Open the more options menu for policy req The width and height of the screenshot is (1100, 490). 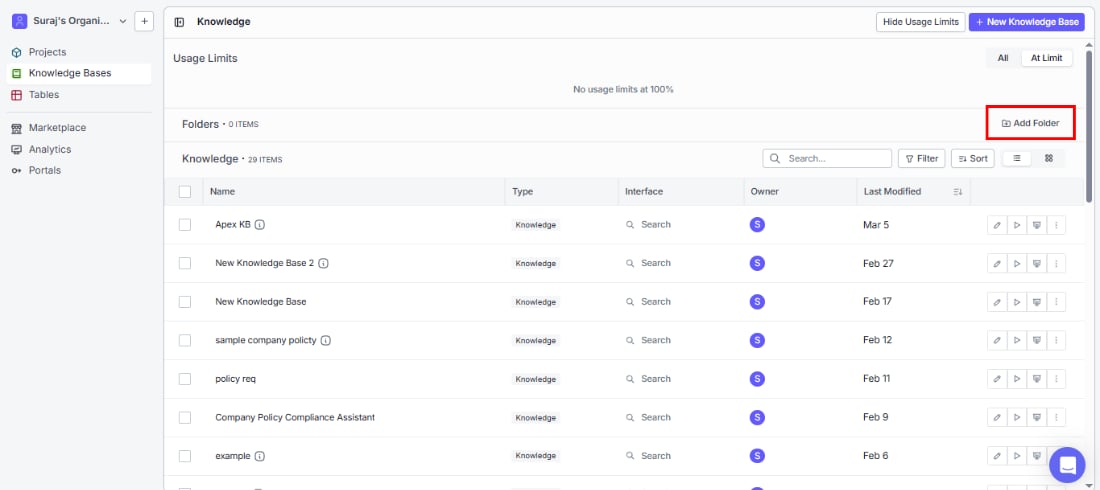click(1056, 379)
